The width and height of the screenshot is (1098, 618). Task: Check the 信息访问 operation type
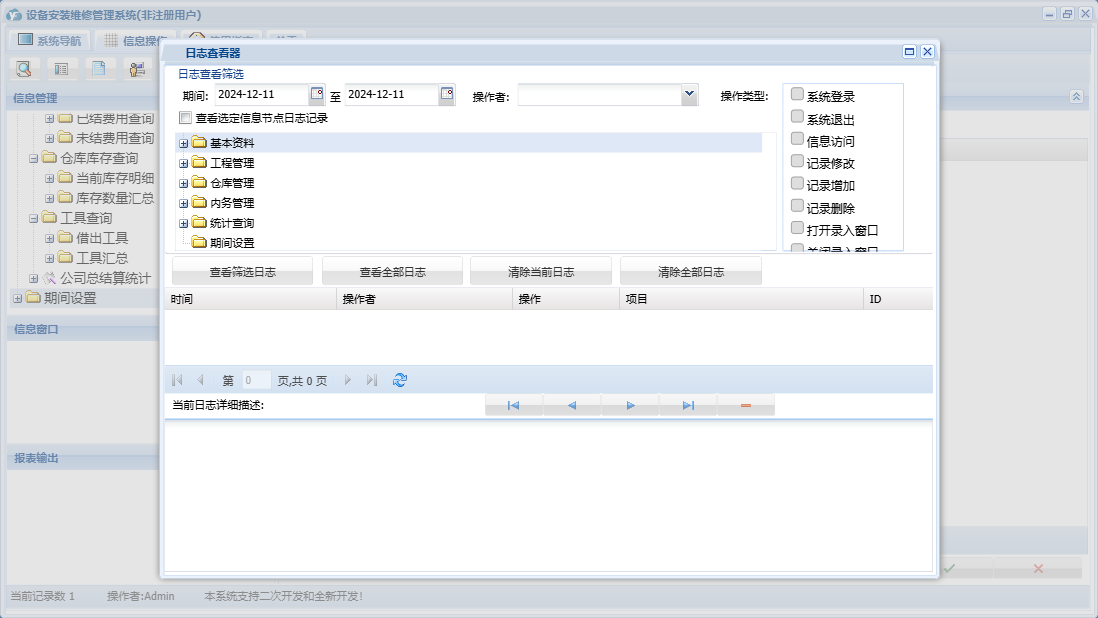click(797, 139)
